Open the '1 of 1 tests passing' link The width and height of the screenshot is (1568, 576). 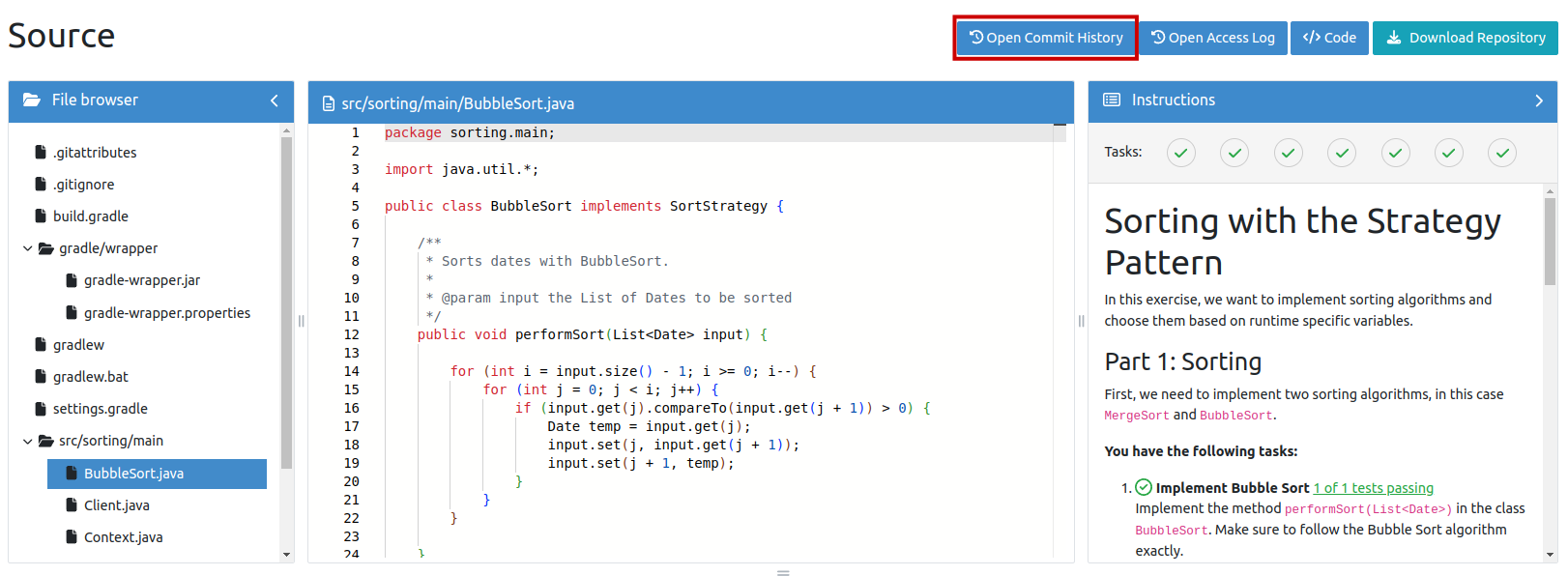(x=1373, y=488)
